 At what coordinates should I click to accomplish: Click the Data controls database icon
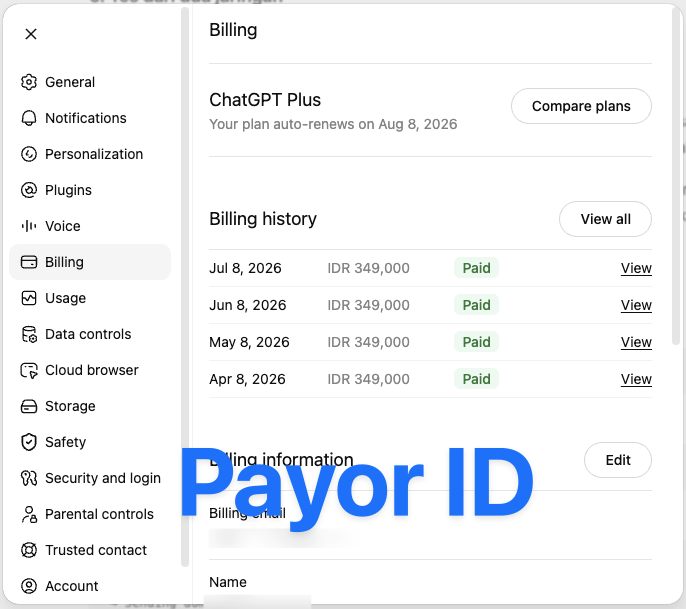[29, 334]
